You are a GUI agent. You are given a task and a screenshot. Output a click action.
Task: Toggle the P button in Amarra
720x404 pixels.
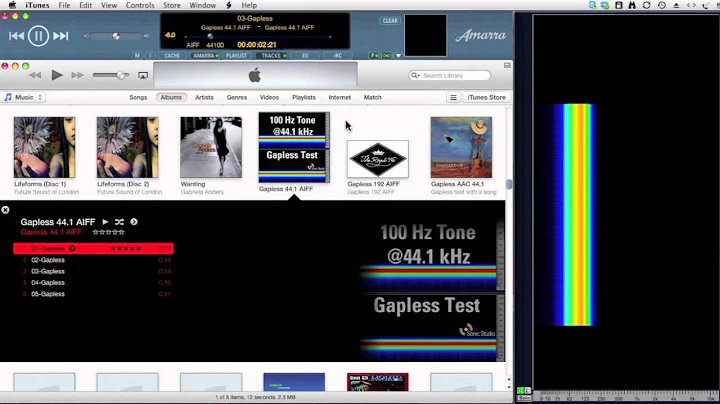tap(374, 56)
